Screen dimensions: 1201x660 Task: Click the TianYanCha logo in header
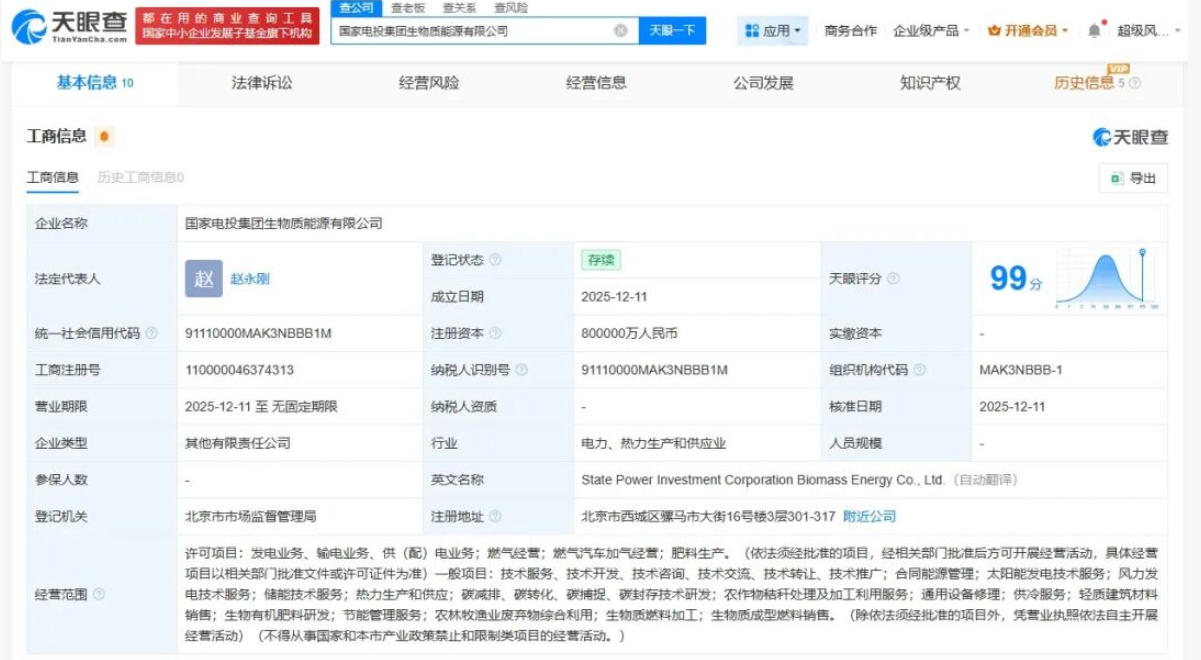70,27
